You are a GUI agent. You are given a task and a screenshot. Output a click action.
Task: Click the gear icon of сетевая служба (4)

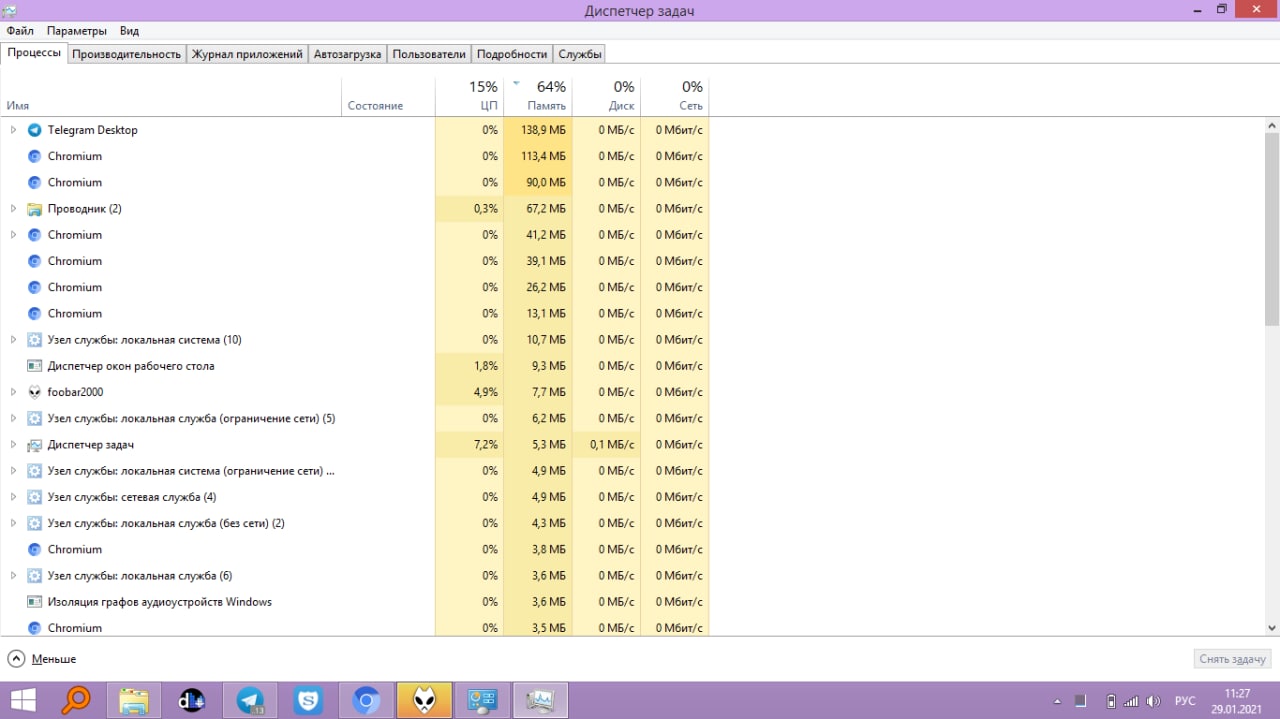coord(35,497)
